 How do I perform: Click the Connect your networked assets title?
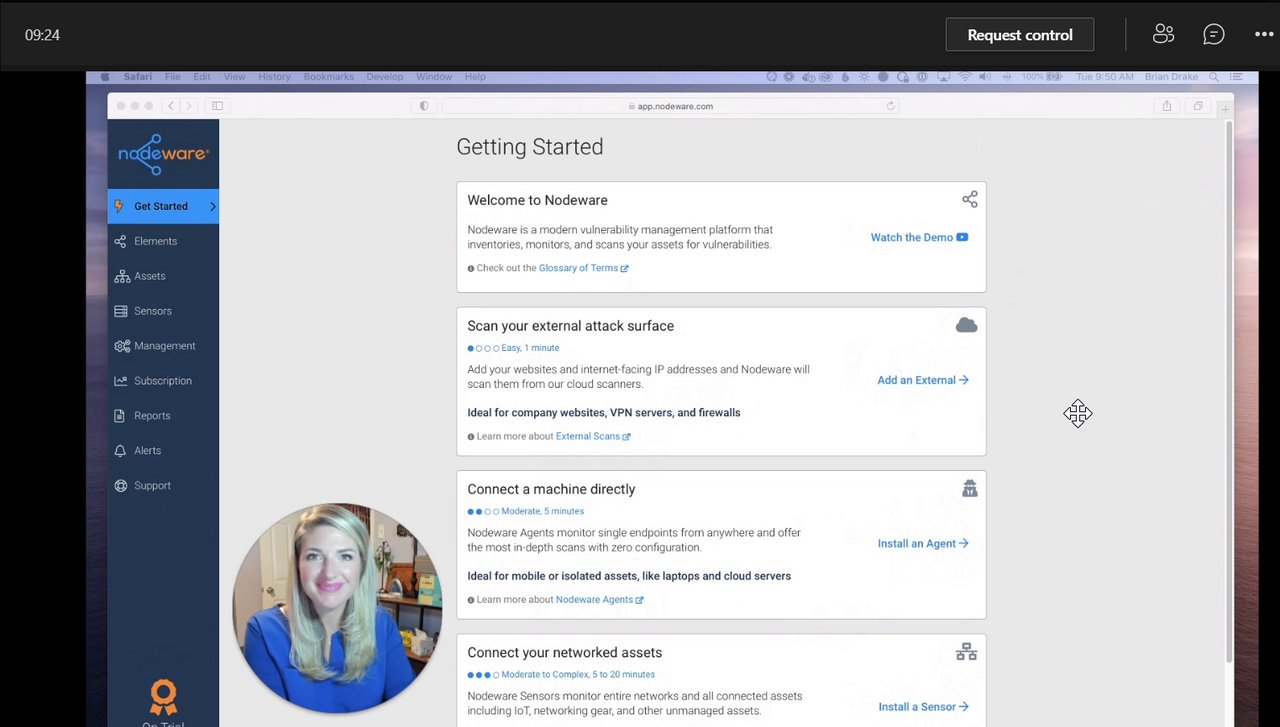click(x=564, y=652)
